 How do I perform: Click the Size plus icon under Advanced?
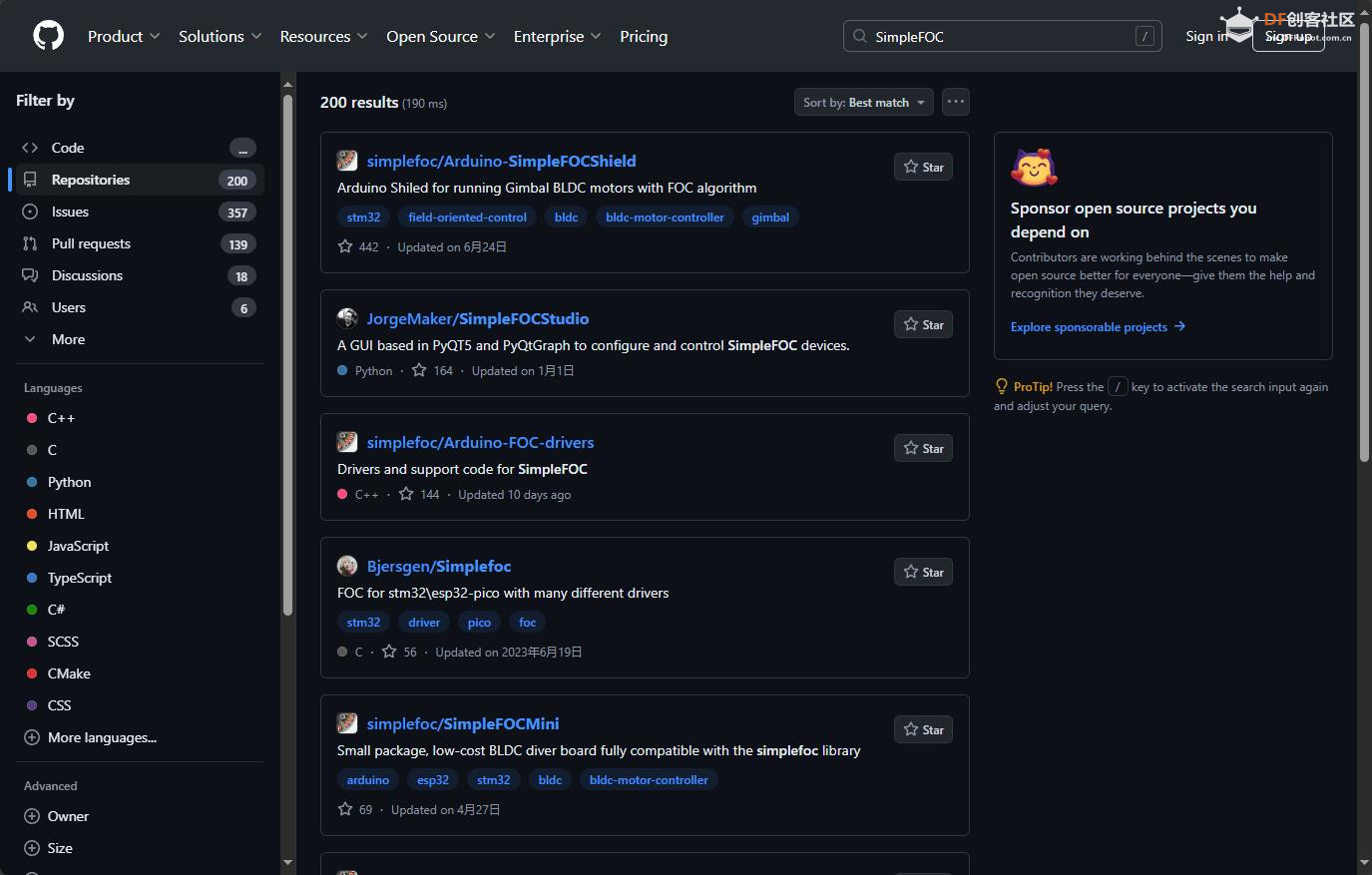click(x=32, y=848)
